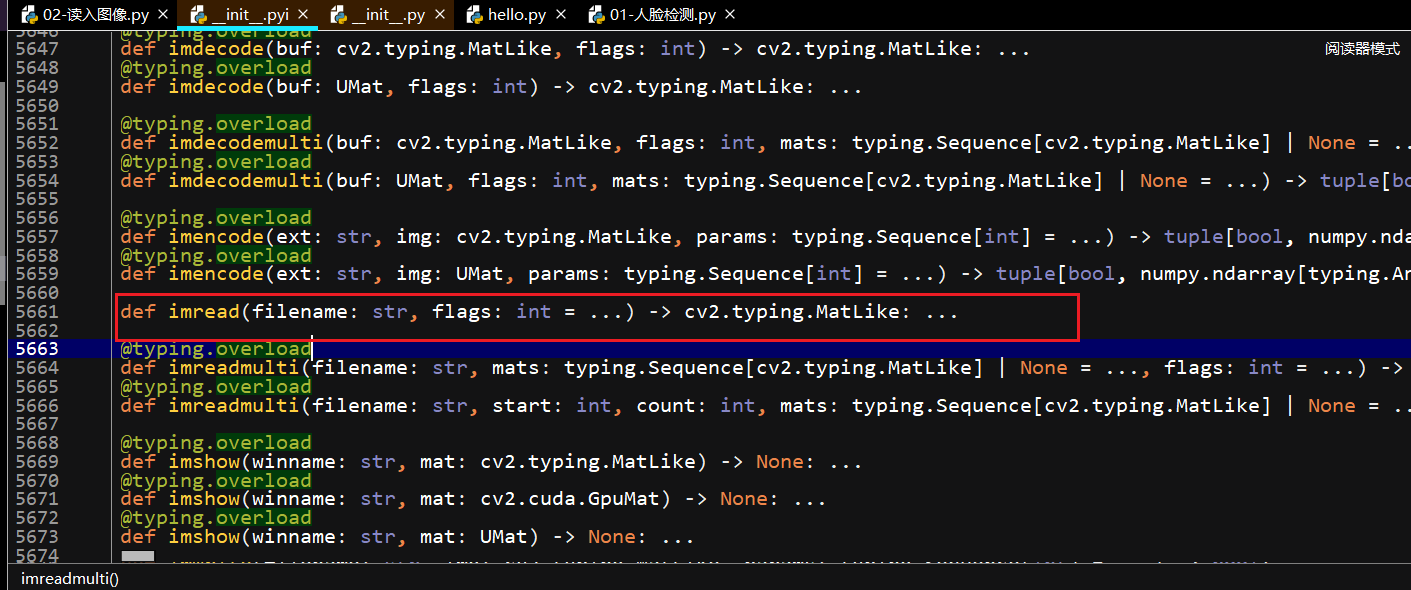This screenshot has height=590, width=1411.
Task: Click the imshow definition on line 5669
Action: click(x=204, y=461)
